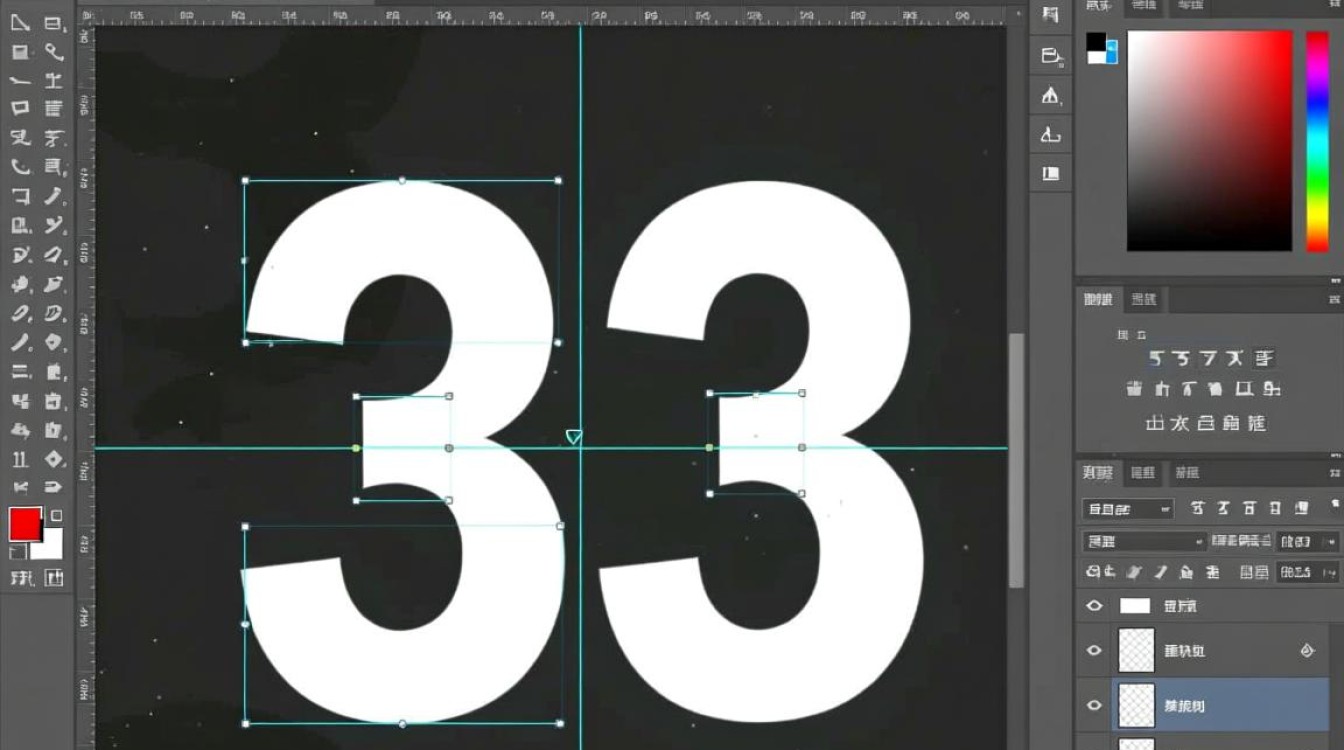Open the middle panel's flyout menu icon
The width and height of the screenshot is (1344, 750).
[x=1334, y=299]
